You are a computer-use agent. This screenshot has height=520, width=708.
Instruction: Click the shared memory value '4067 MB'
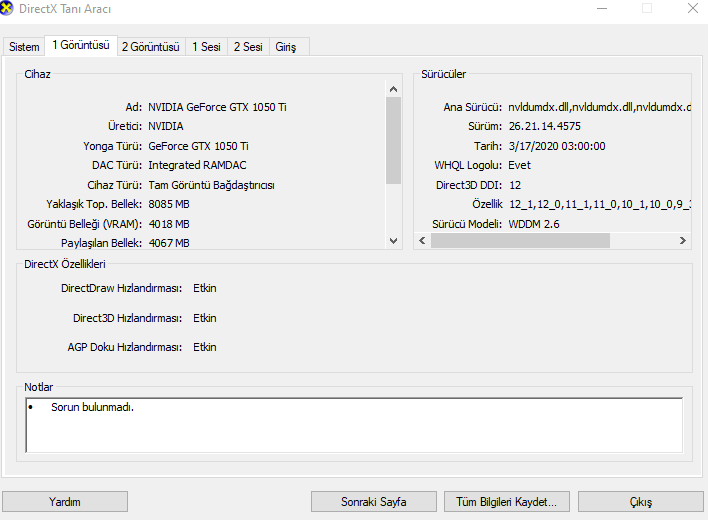coord(169,243)
